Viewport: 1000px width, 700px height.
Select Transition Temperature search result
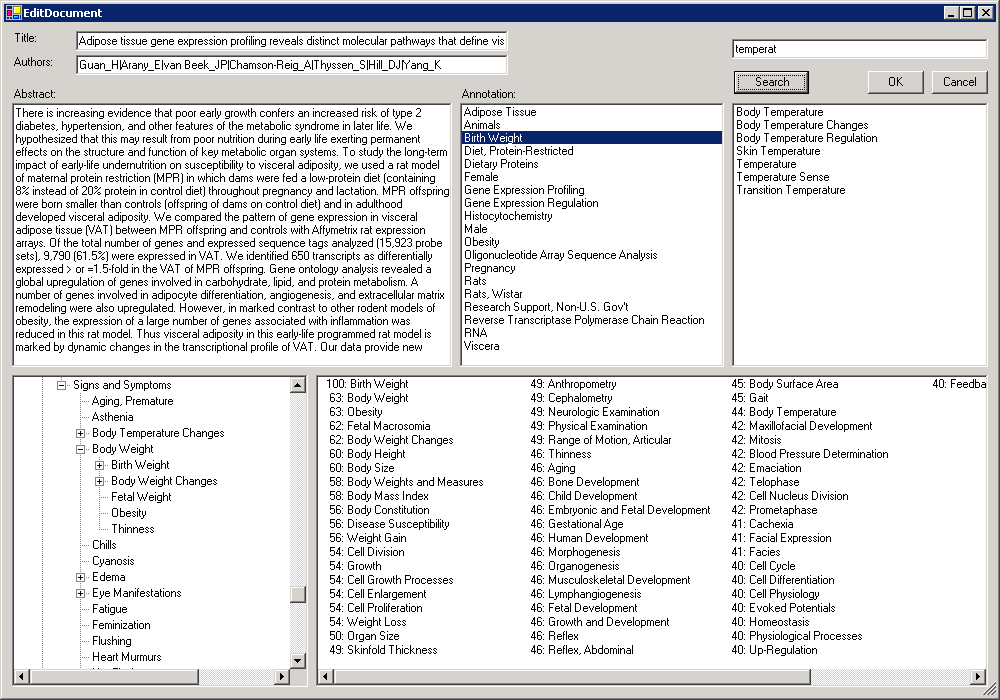[x=790, y=190]
